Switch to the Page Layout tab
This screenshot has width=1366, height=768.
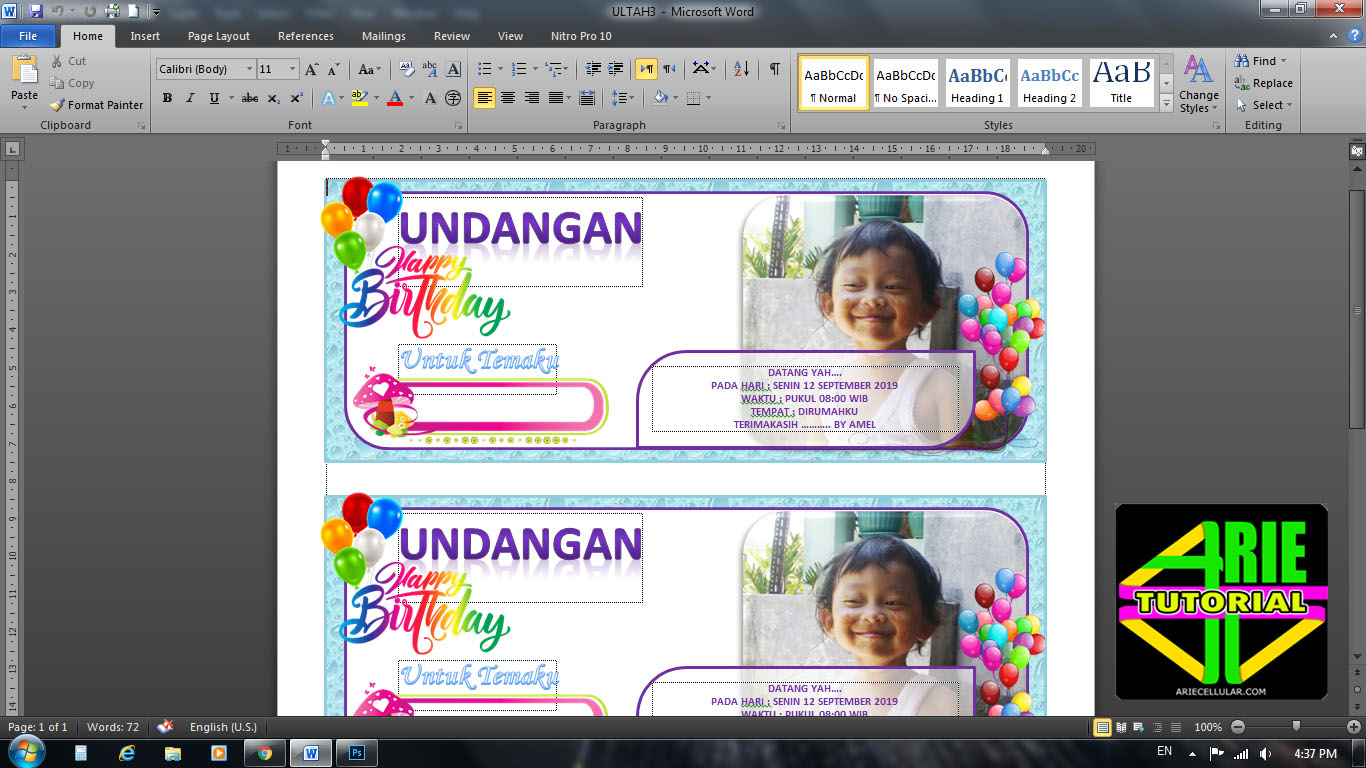point(219,36)
